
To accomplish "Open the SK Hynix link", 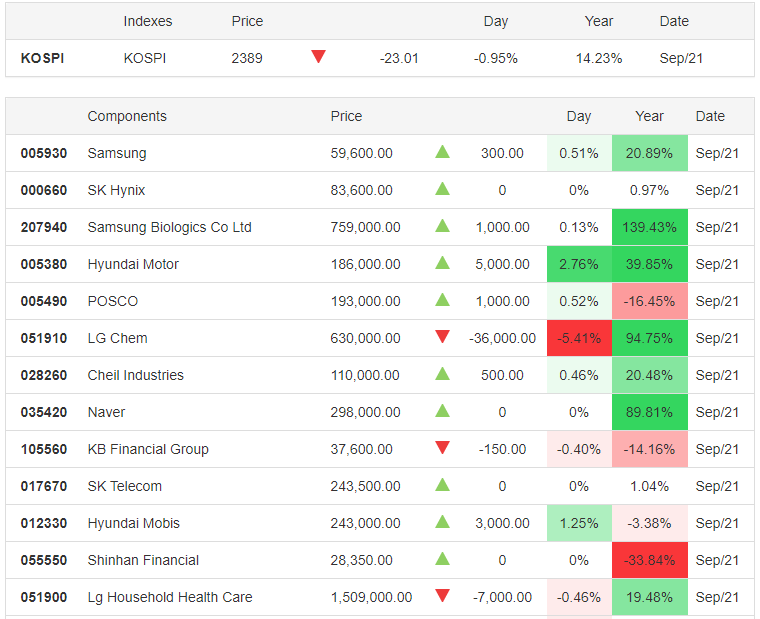I will (x=116, y=190).
